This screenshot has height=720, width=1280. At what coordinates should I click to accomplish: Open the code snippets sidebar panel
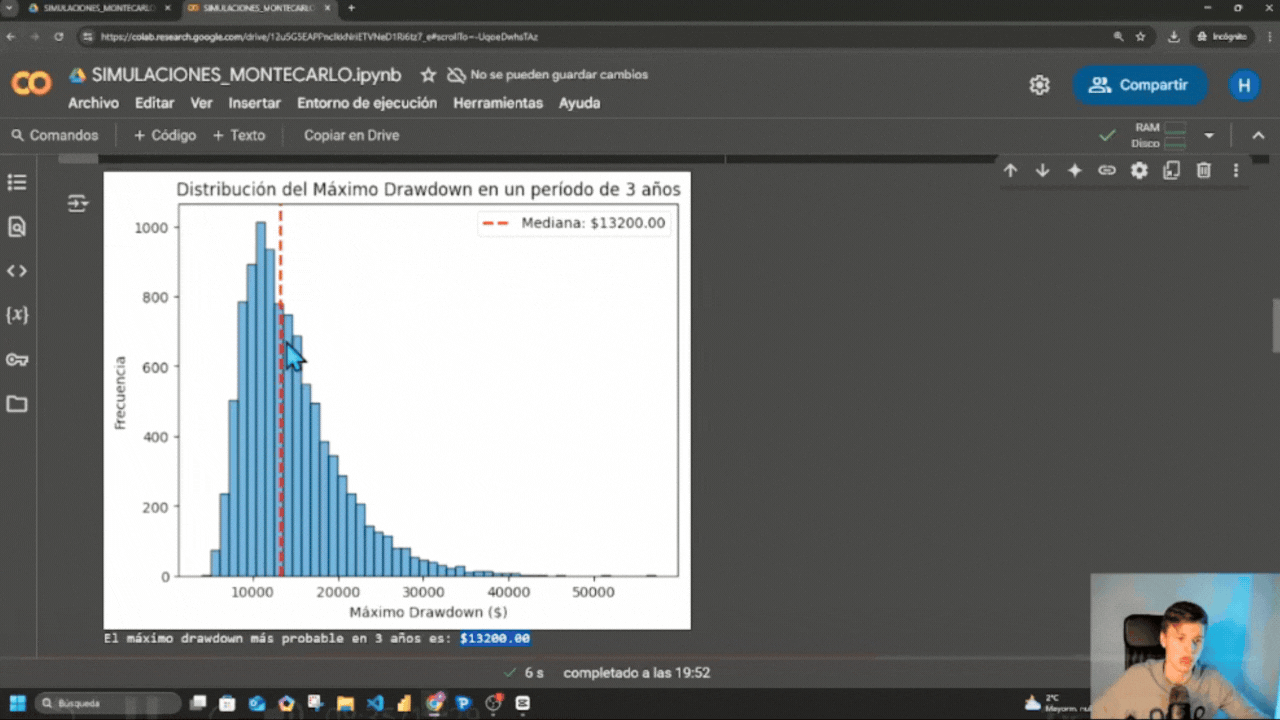tap(17, 271)
